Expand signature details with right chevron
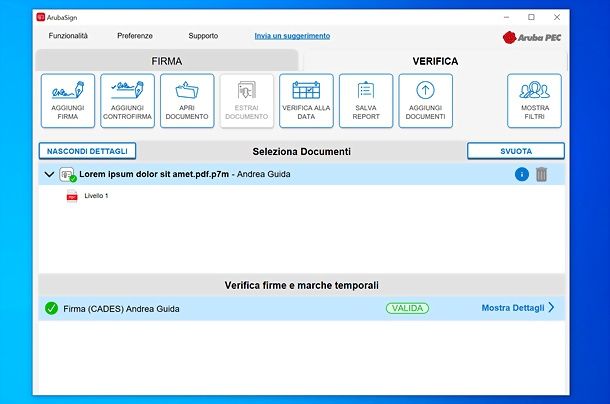Viewport: 610px width, 404px height. point(551,307)
